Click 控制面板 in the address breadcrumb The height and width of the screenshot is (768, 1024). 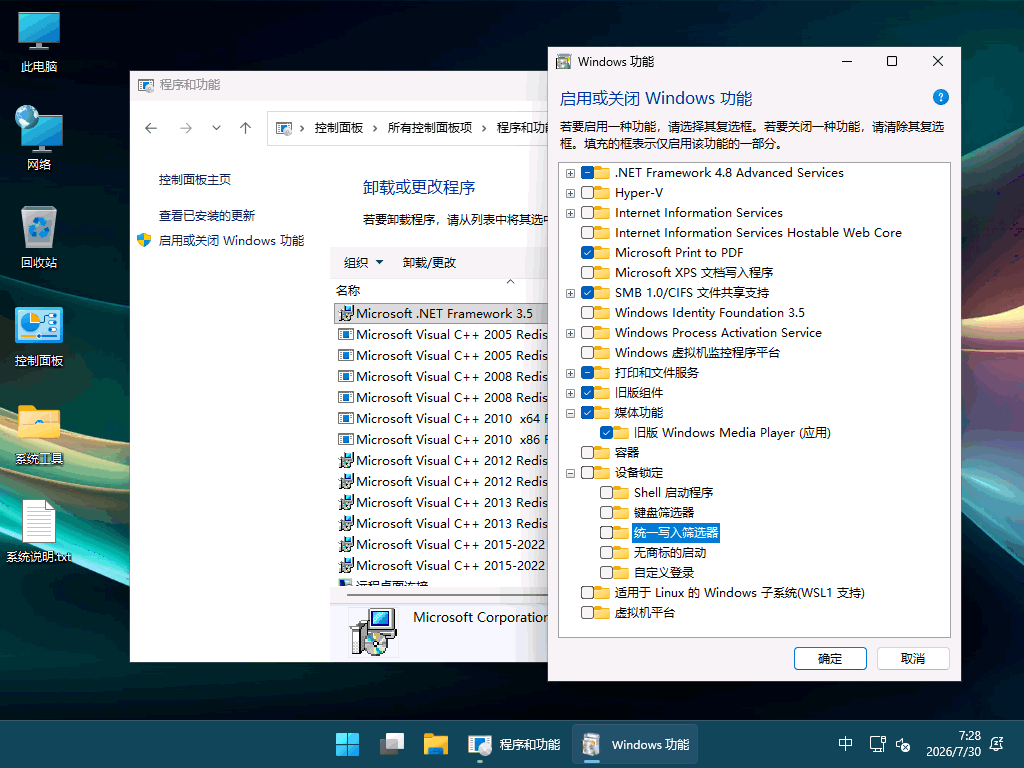click(x=338, y=128)
